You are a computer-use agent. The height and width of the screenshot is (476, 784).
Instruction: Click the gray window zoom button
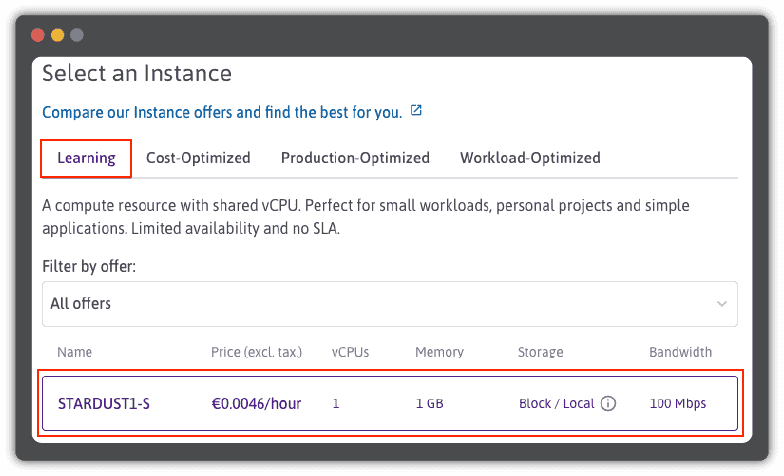pyautogui.click(x=77, y=35)
